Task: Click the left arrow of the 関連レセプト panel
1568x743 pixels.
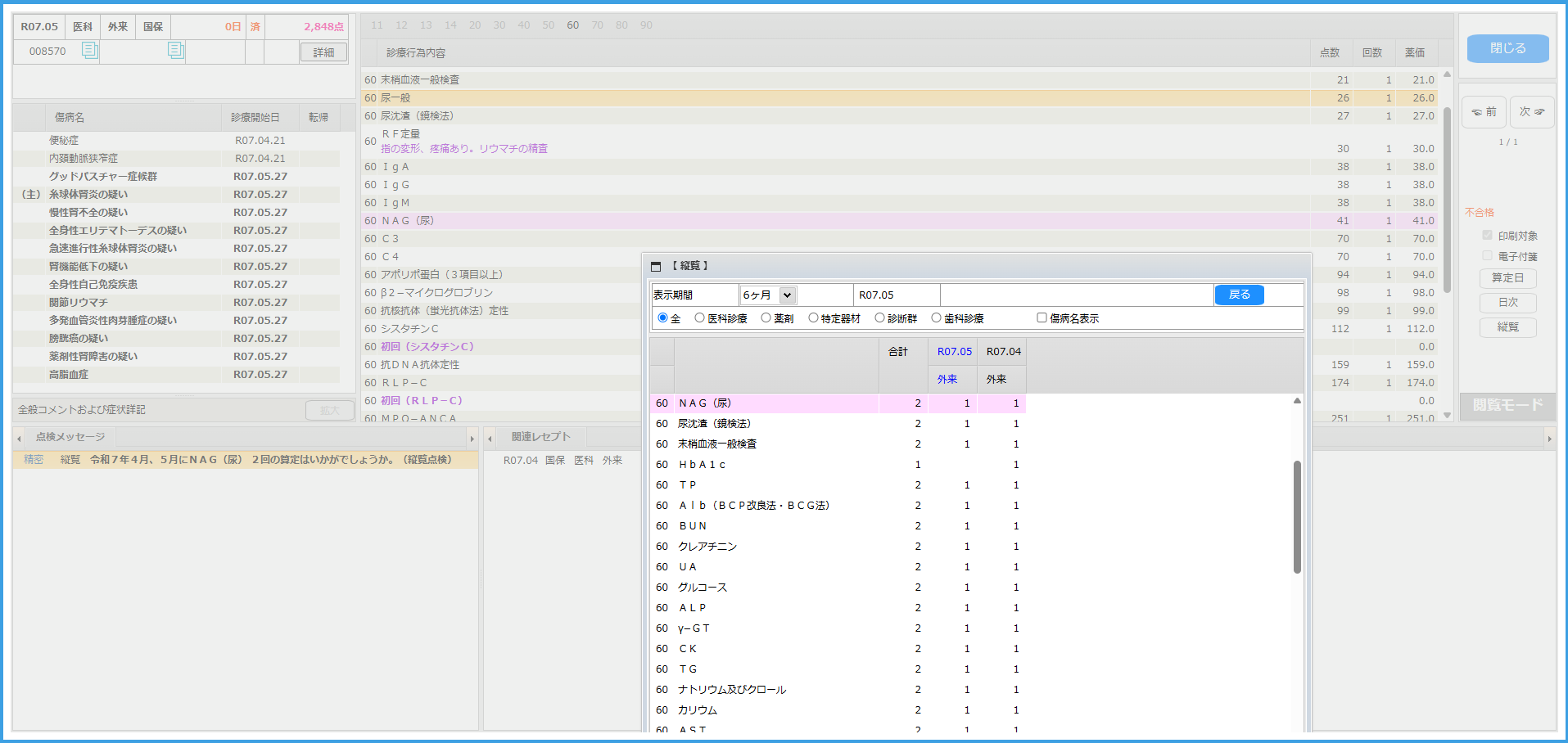Action: [490, 439]
